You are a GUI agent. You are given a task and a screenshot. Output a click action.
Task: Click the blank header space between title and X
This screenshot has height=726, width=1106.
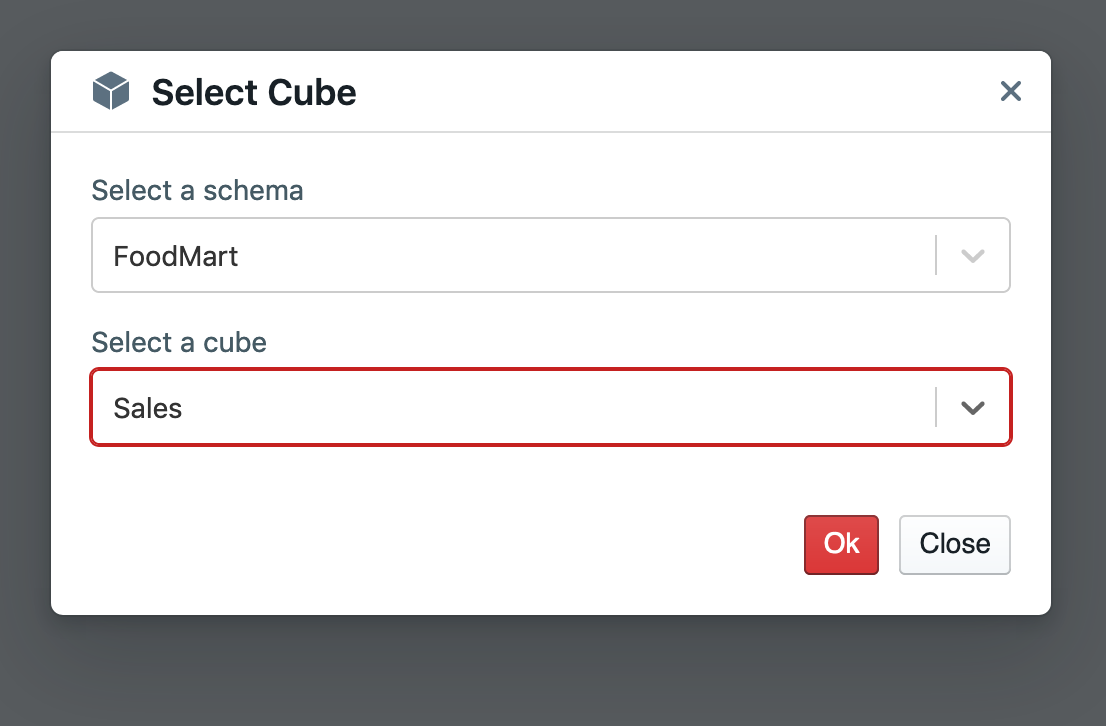coord(677,92)
